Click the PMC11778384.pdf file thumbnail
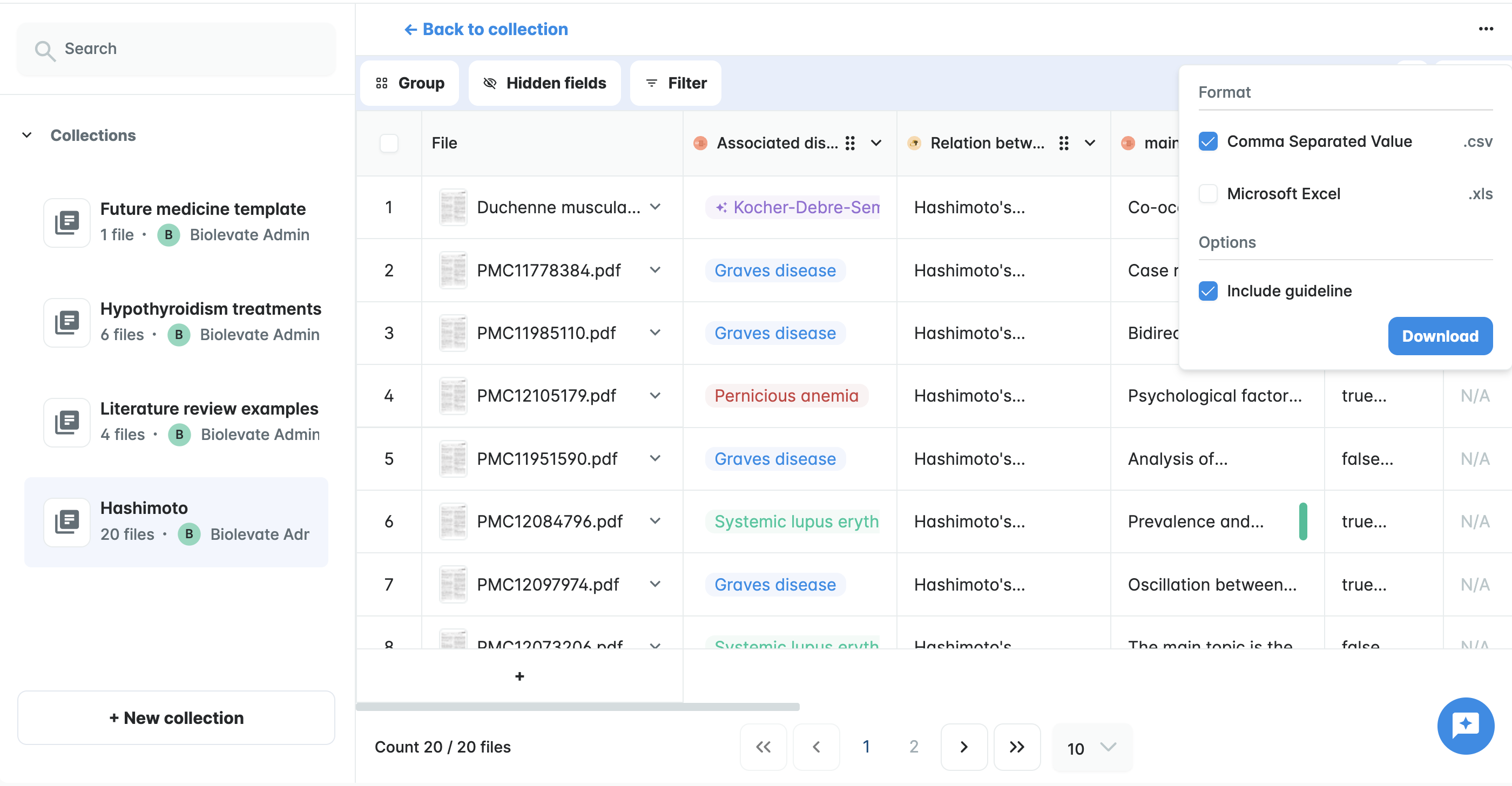1512x786 pixels. tap(453, 270)
